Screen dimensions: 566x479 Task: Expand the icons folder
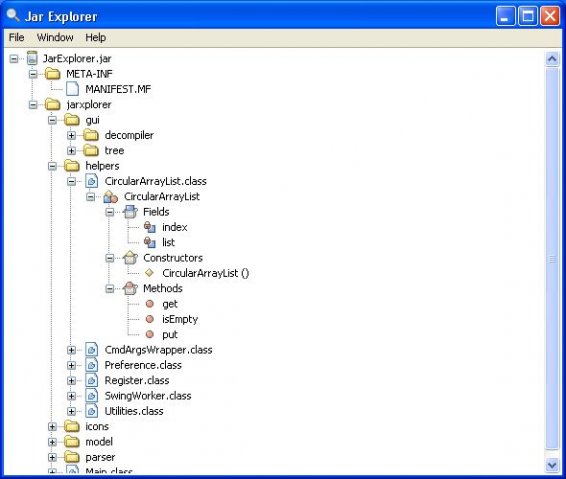(52, 426)
